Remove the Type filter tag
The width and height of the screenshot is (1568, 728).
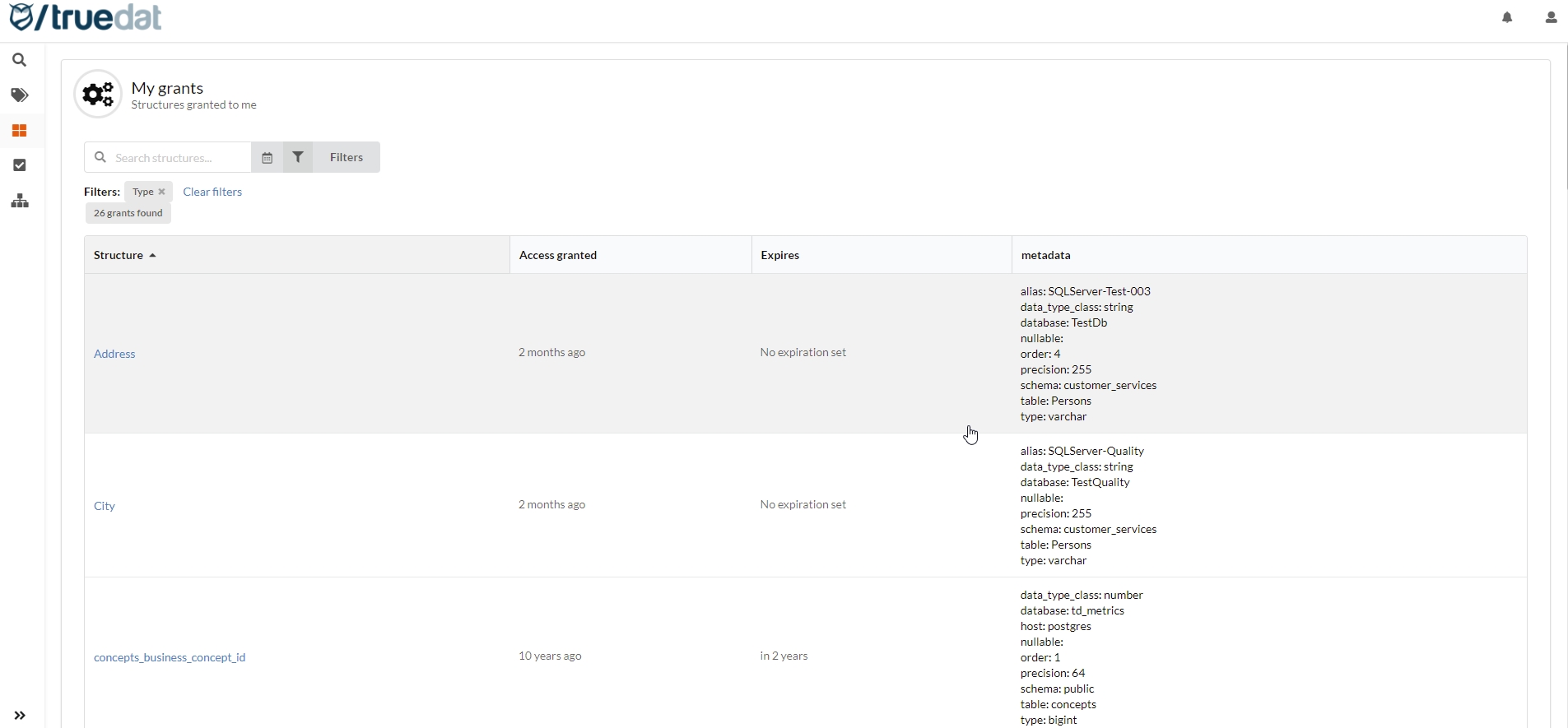pyautogui.click(x=162, y=192)
